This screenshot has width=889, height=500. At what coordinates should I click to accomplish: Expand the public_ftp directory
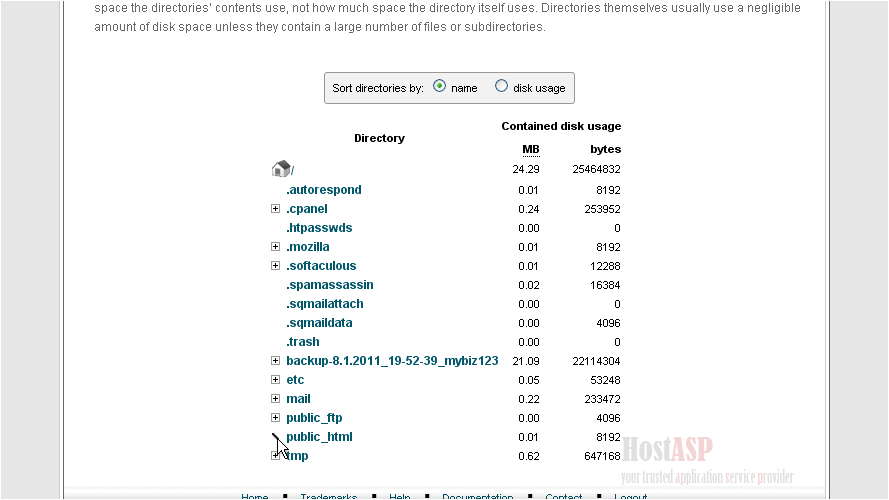click(x=276, y=418)
